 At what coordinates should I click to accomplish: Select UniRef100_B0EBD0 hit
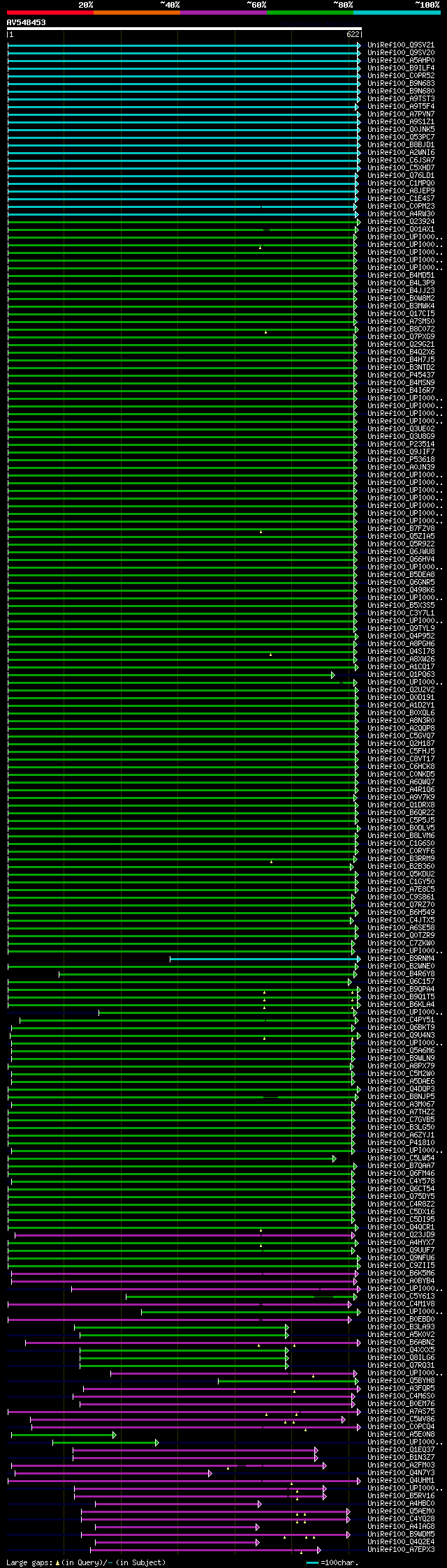click(401, 1320)
